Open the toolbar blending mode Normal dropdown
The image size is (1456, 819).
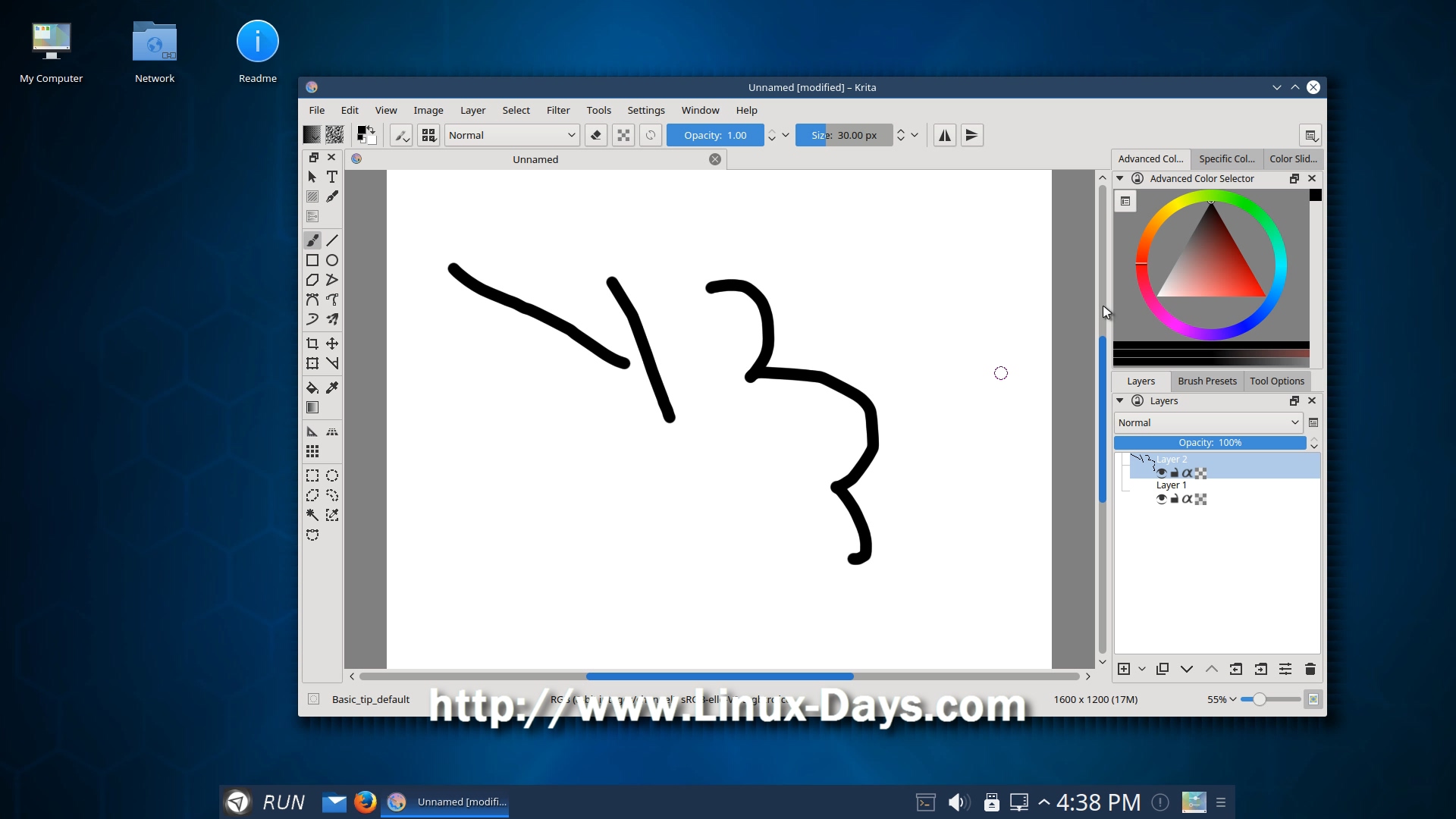(x=512, y=135)
